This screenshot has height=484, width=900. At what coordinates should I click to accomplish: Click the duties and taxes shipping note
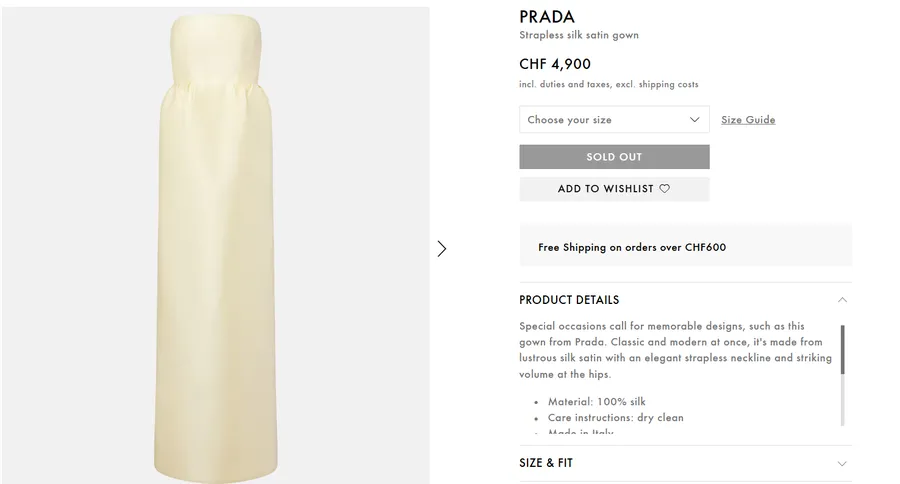[608, 85]
